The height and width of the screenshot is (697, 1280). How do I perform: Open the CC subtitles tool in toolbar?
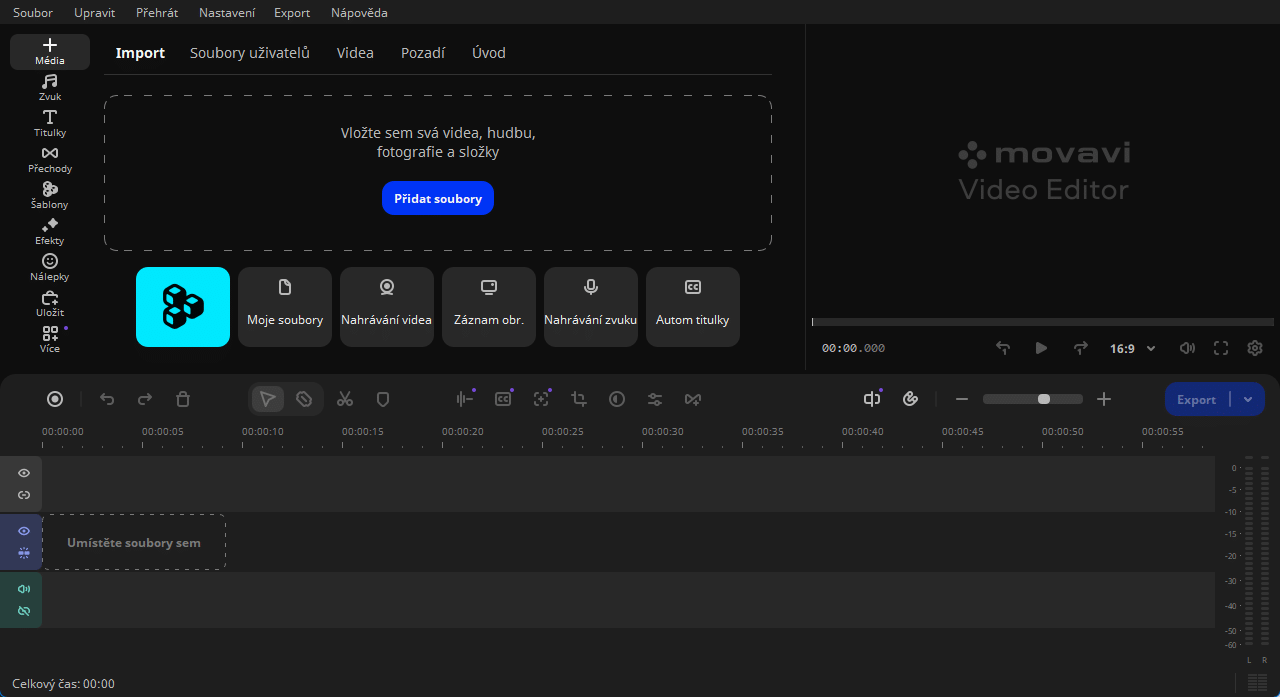click(x=503, y=399)
